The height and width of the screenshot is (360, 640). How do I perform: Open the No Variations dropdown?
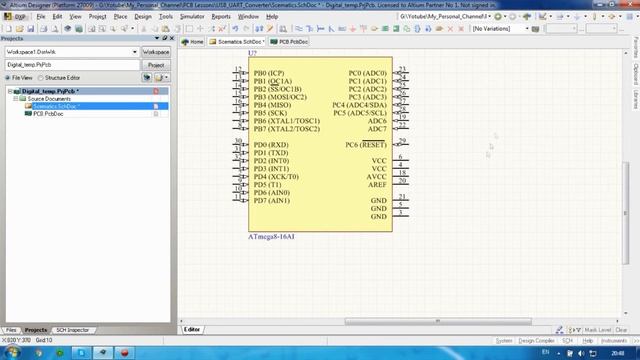[527, 29]
